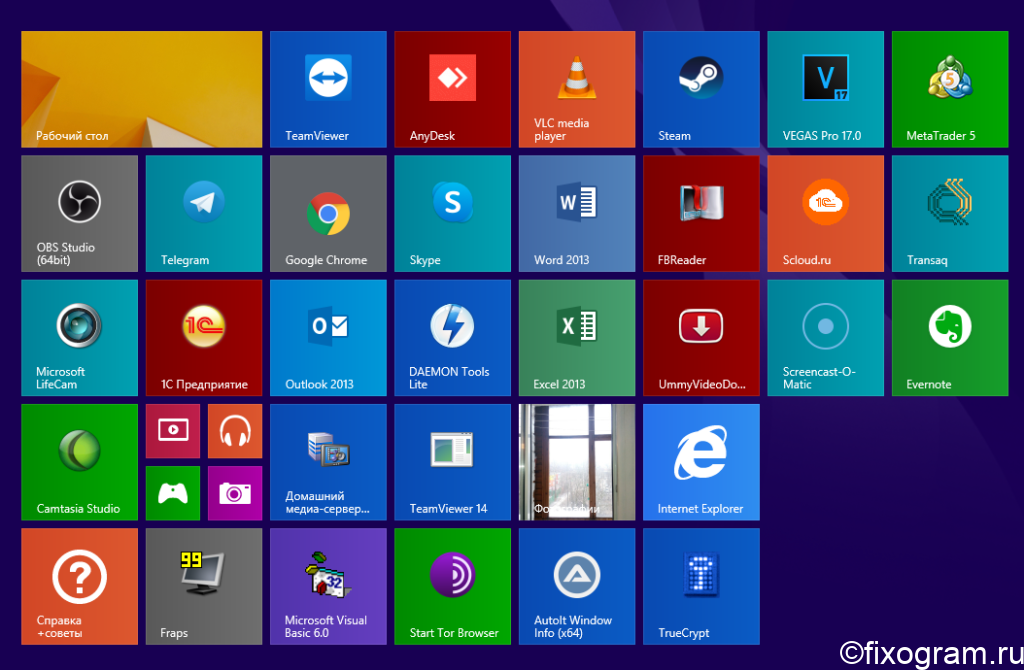Open Microsoft Visual Basic 6.0
This screenshot has width=1024, height=670.
tap(328, 586)
